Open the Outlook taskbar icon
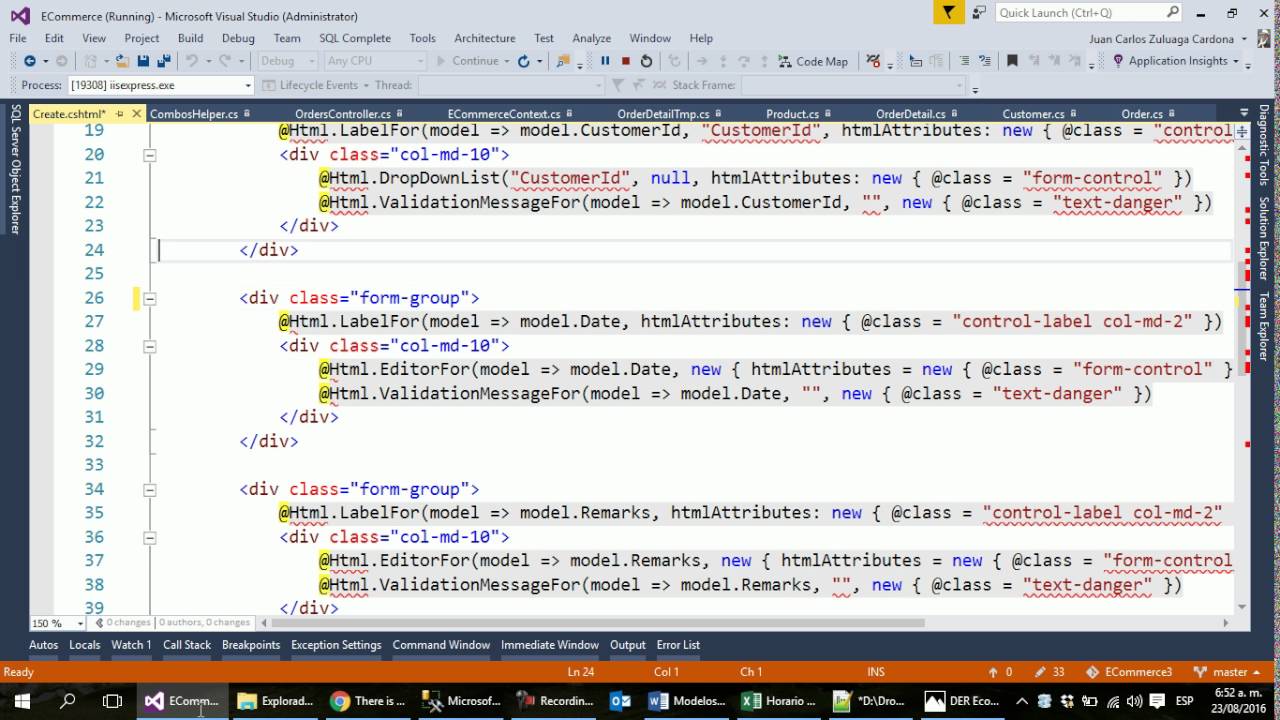 [620, 700]
